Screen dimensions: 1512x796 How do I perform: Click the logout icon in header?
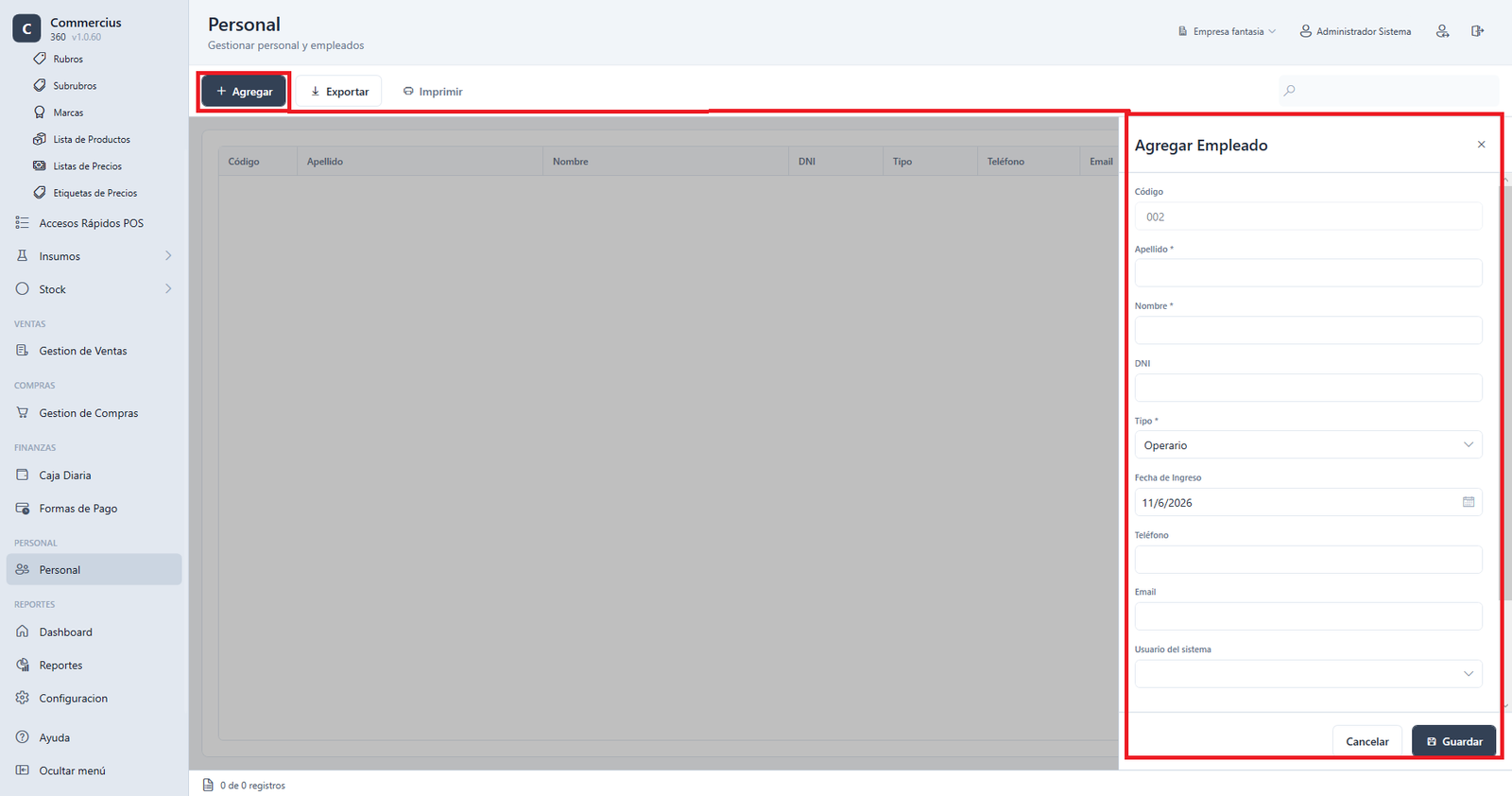(x=1477, y=31)
